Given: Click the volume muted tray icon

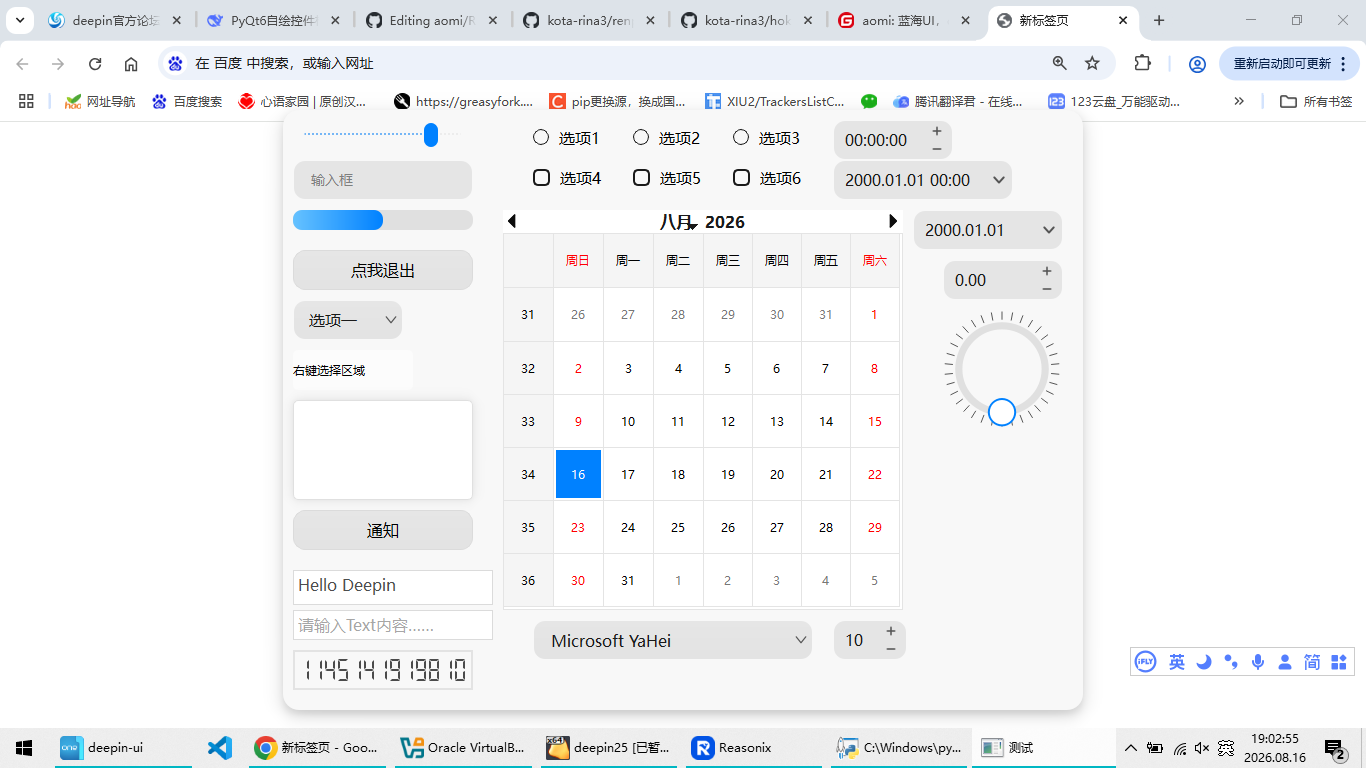Looking at the screenshot, I should pos(1202,748).
